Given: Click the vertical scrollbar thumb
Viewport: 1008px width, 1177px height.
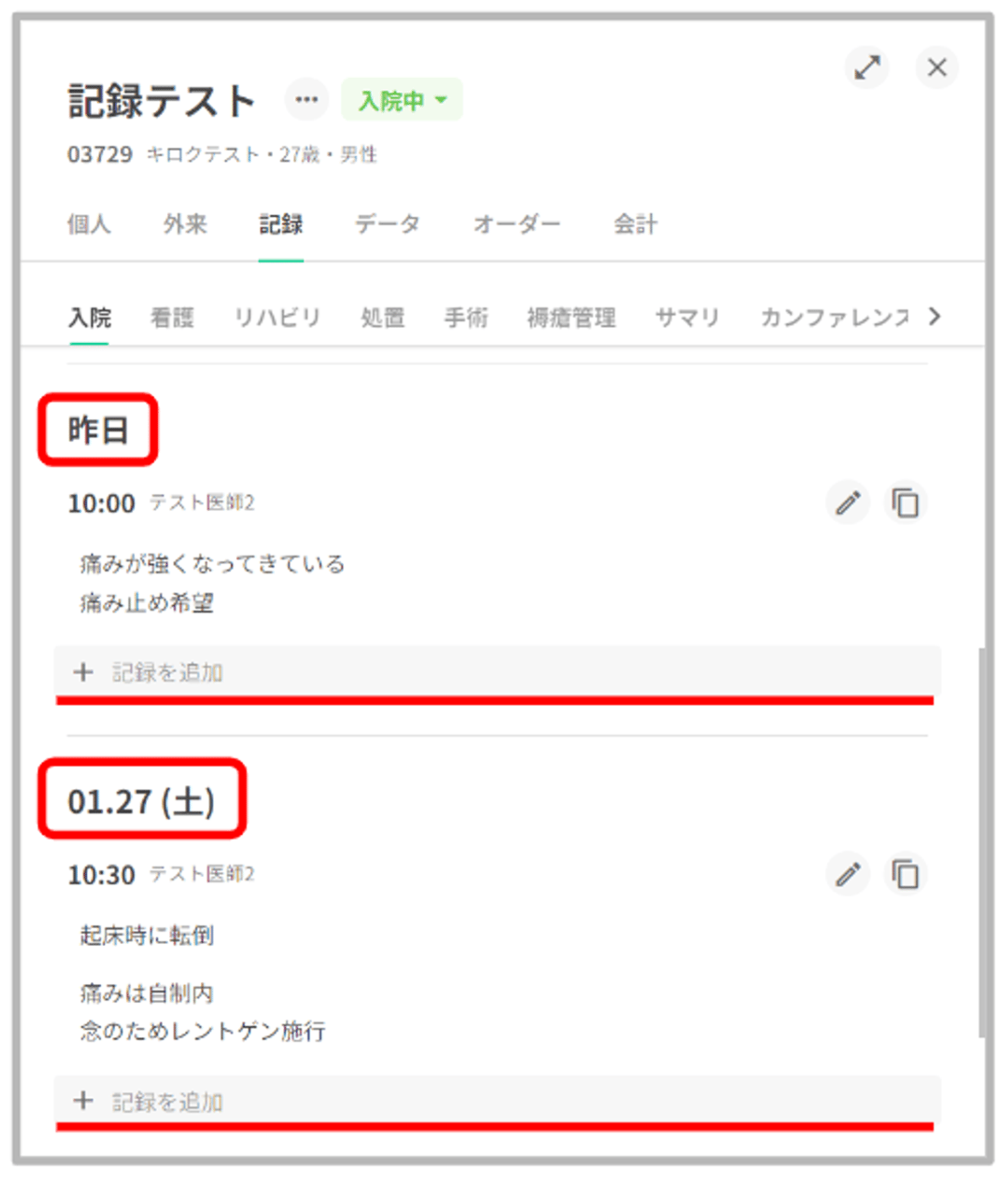Looking at the screenshot, I should pos(982,841).
